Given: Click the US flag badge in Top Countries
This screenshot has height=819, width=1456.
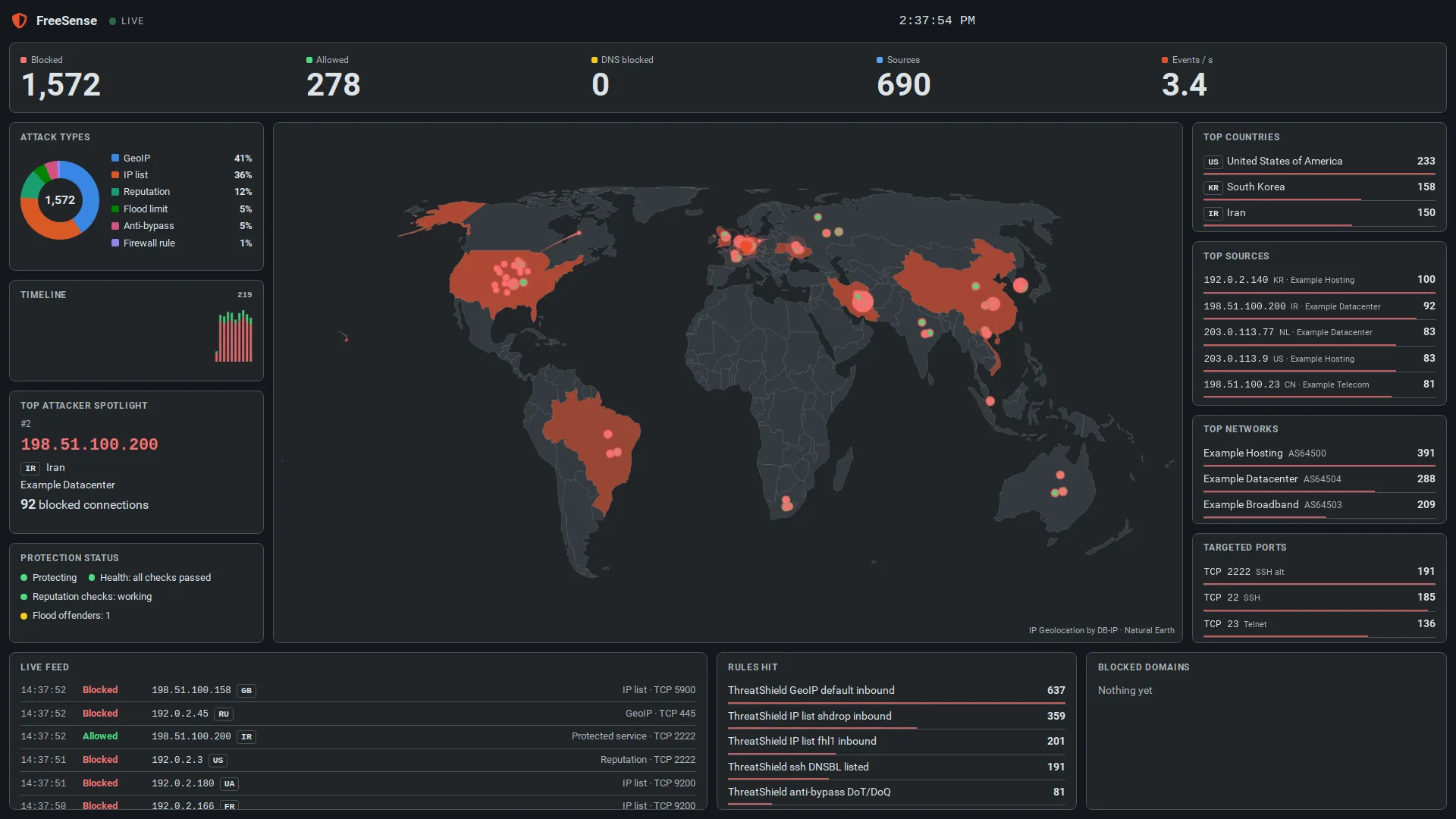Looking at the screenshot, I should (x=1213, y=162).
